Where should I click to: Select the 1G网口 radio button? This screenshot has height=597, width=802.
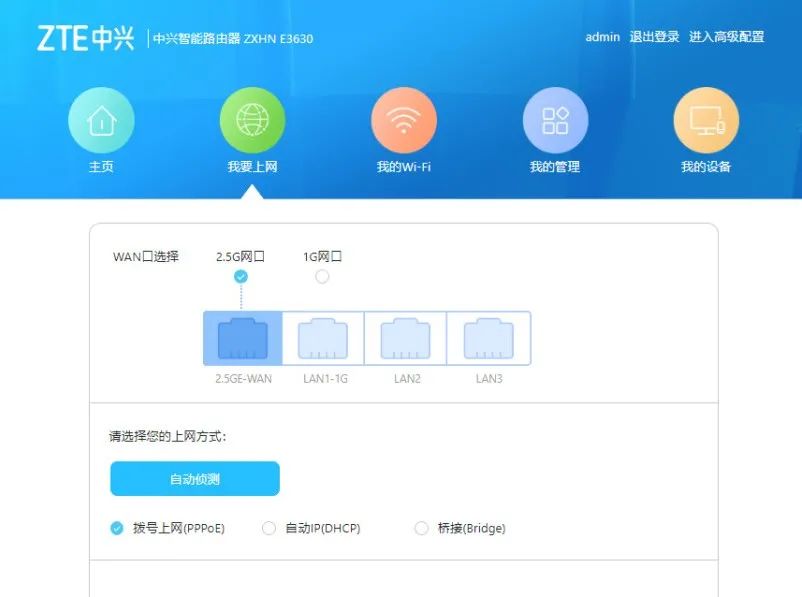click(x=322, y=276)
